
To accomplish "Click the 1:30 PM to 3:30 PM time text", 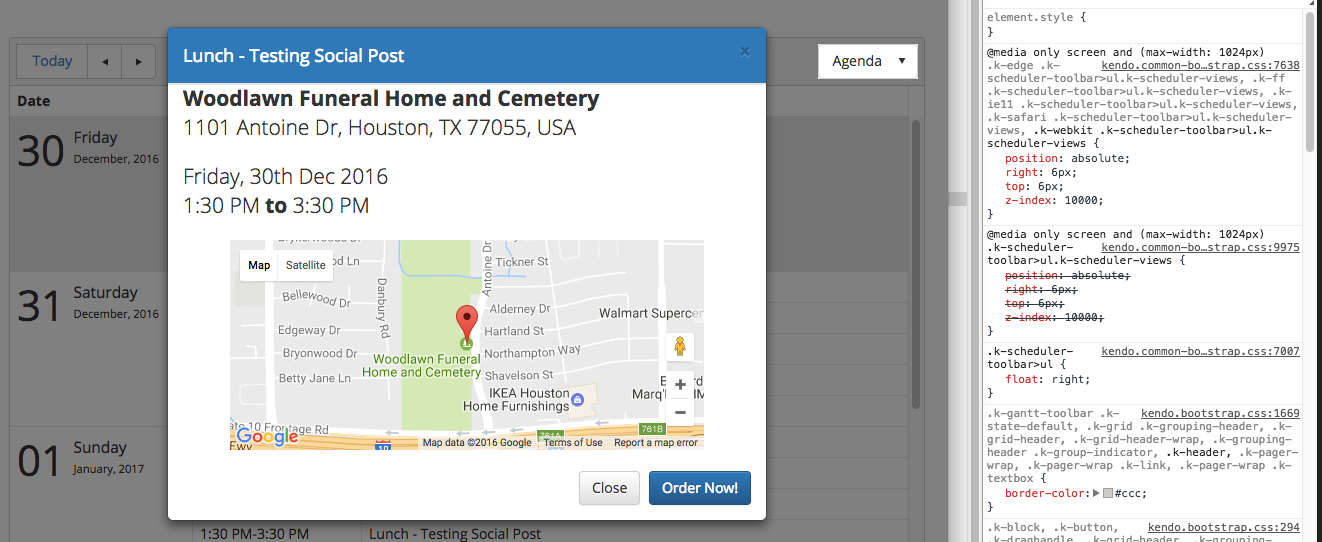I will point(276,206).
